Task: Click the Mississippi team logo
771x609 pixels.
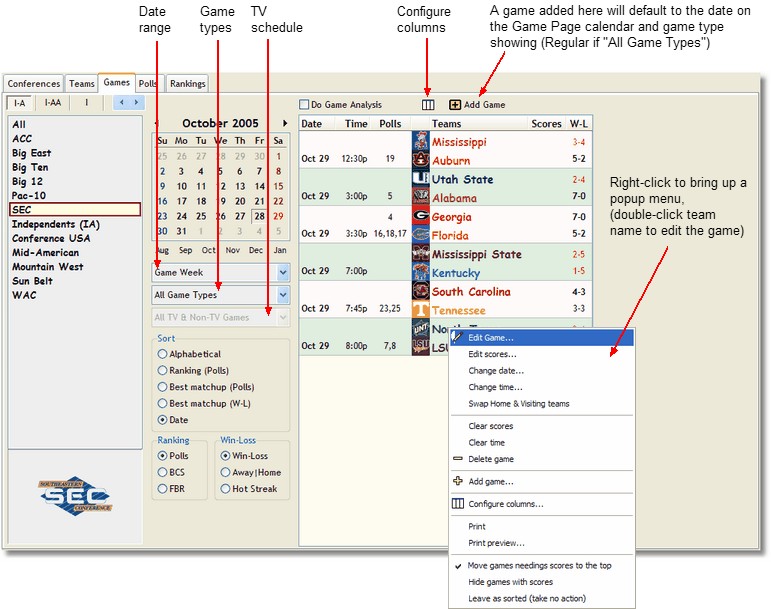Action: (x=420, y=141)
